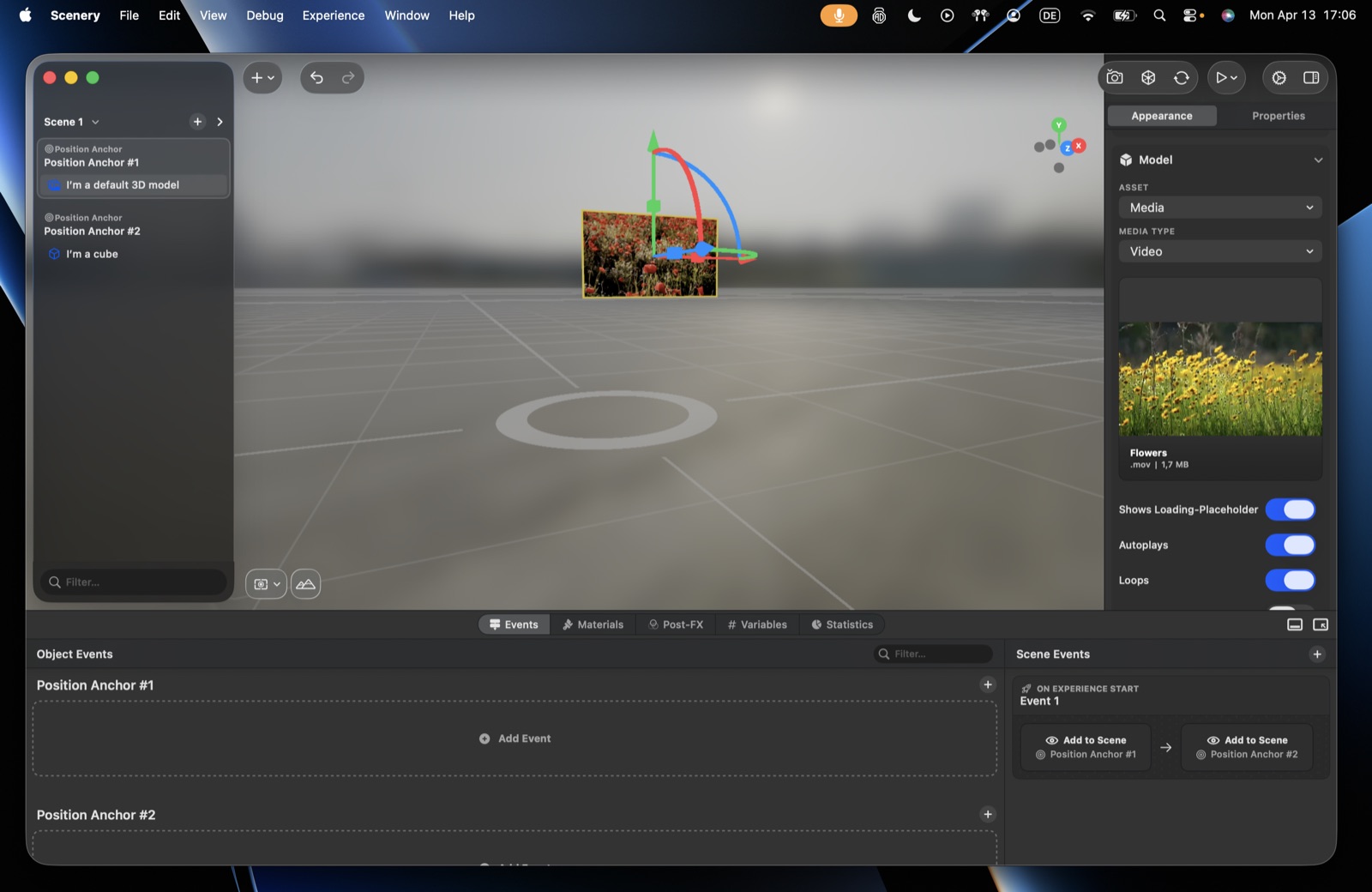Open the Scene 1 dropdown selector
This screenshot has width=1372, height=892.
(x=71, y=122)
